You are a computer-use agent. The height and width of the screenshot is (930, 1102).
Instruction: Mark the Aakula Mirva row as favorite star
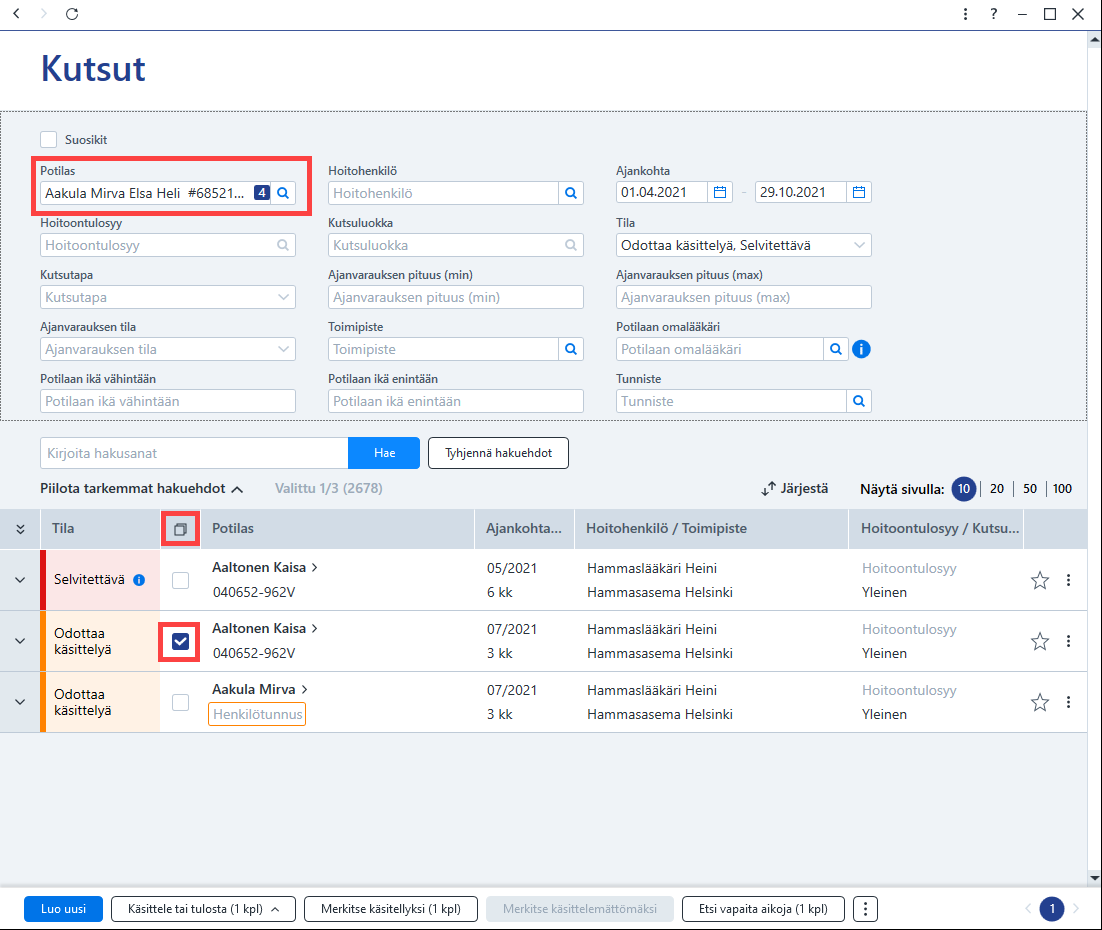pos(1039,702)
